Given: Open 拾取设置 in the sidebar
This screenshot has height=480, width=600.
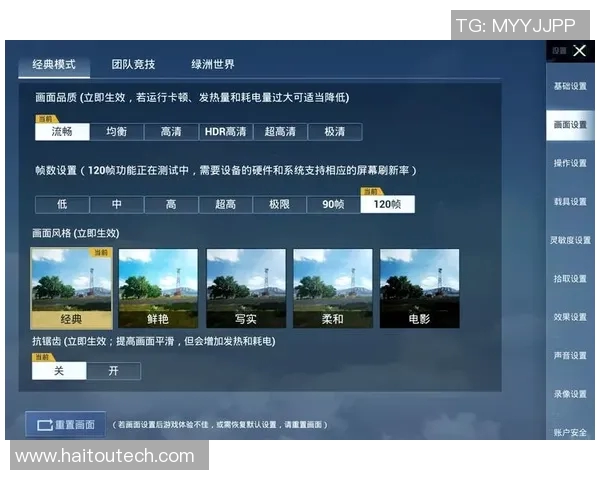Looking at the screenshot, I should click(570, 279).
